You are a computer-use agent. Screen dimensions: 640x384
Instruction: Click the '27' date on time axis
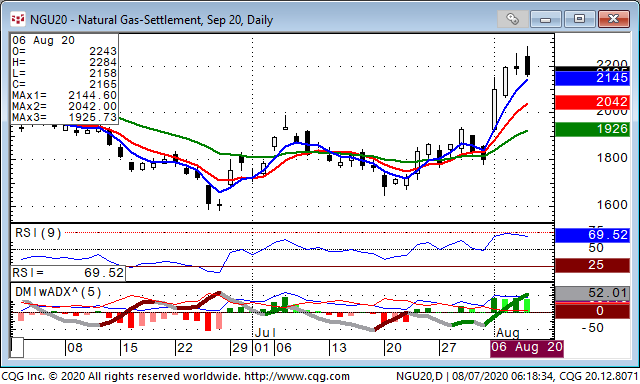[x=449, y=348]
